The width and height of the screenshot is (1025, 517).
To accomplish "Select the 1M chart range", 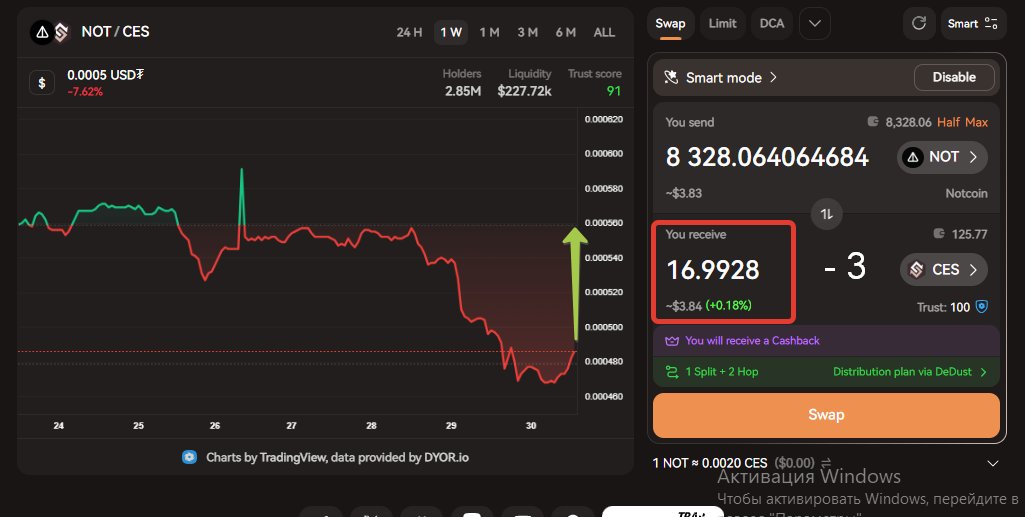I will [x=489, y=32].
